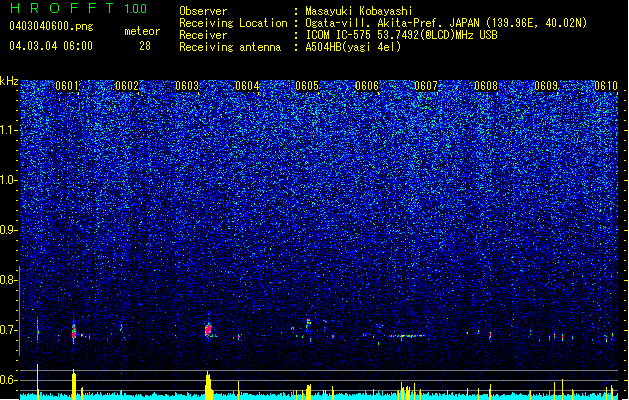
Task: Click the Receiving antenna label
Action: (x=230, y=47)
